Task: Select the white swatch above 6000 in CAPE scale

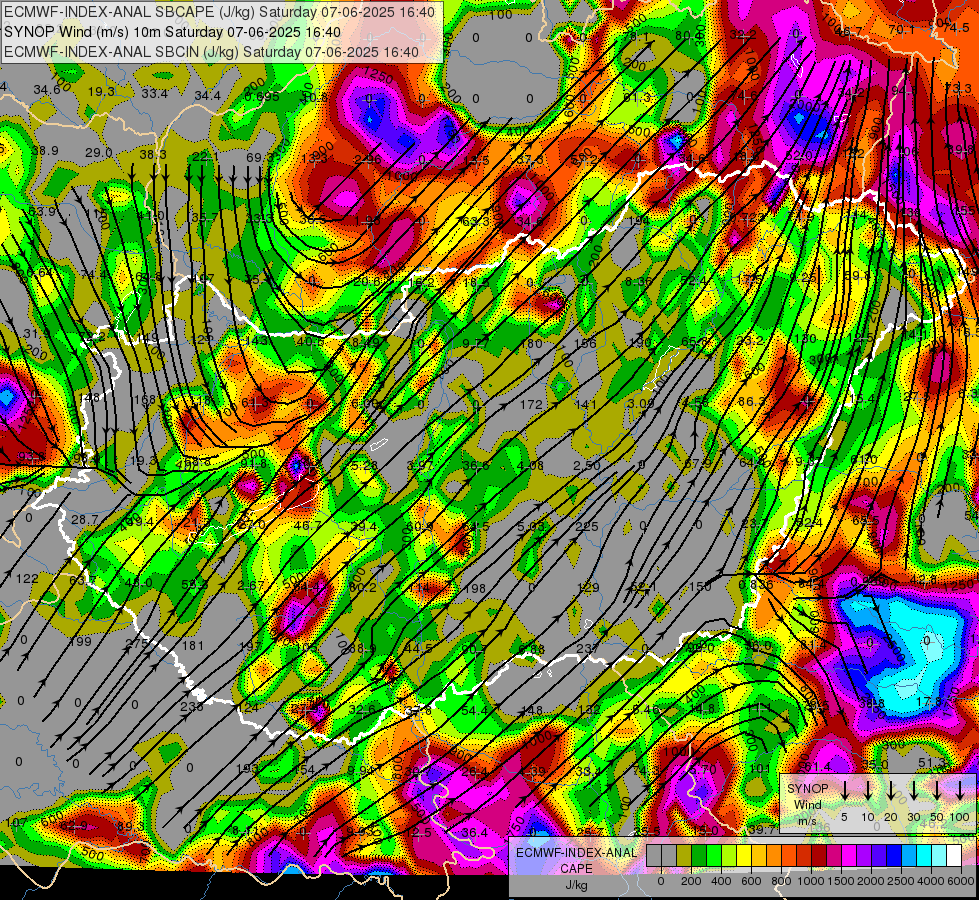Action: click(953, 856)
